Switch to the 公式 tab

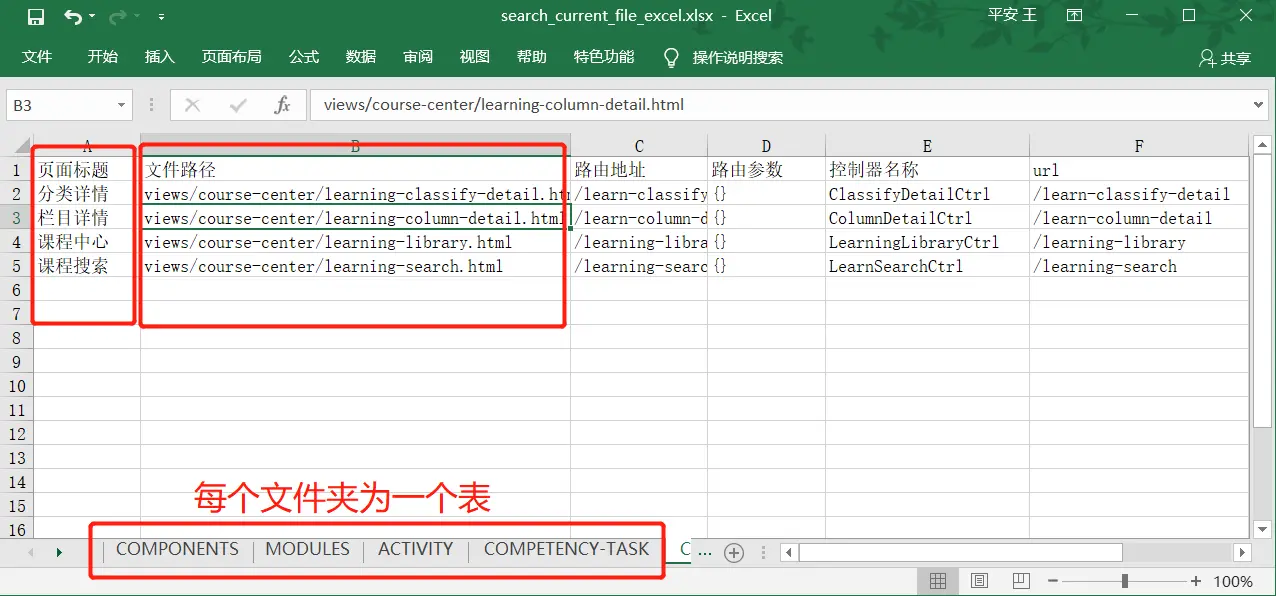304,57
